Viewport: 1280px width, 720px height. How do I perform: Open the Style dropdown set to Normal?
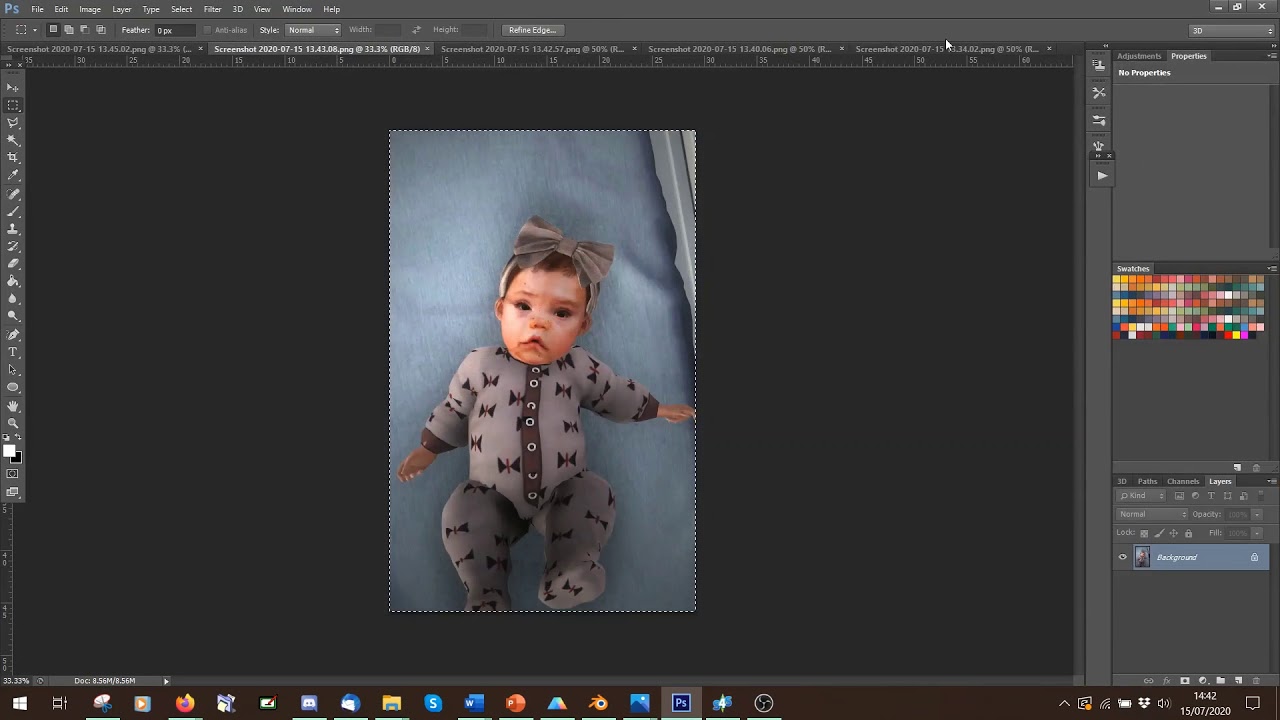314,30
